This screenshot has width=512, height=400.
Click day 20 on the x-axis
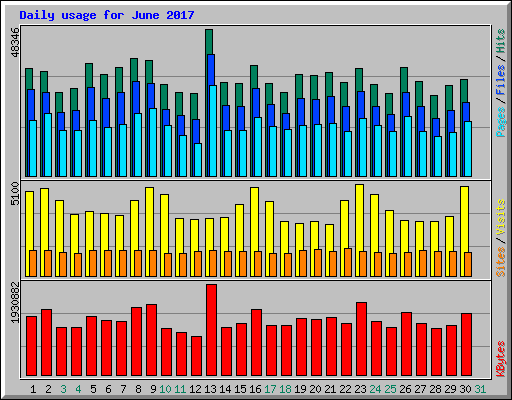pyautogui.click(x=315, y=389)
